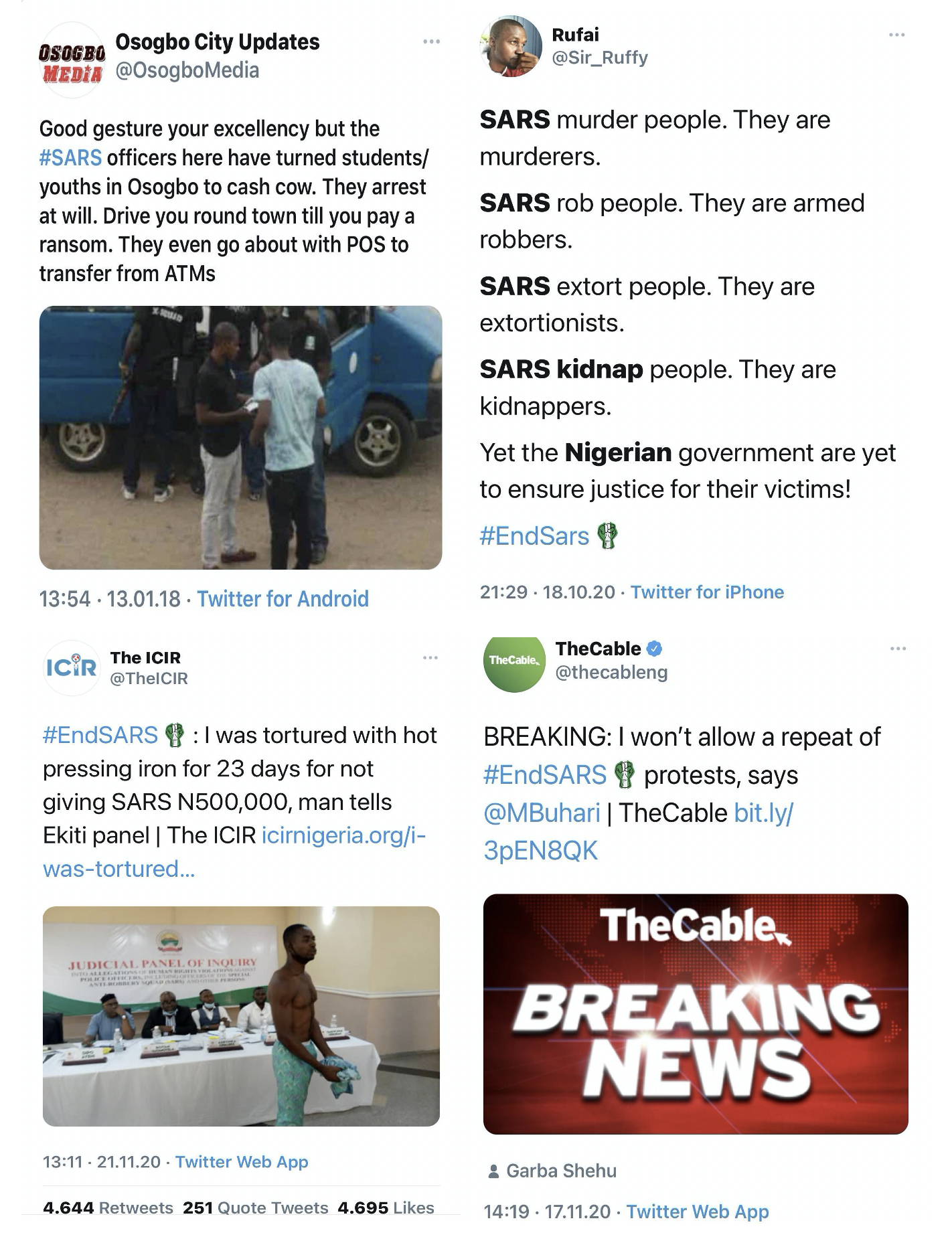Open the #SARS hashtag in Osogbo tweet

[x=70, y=158]
